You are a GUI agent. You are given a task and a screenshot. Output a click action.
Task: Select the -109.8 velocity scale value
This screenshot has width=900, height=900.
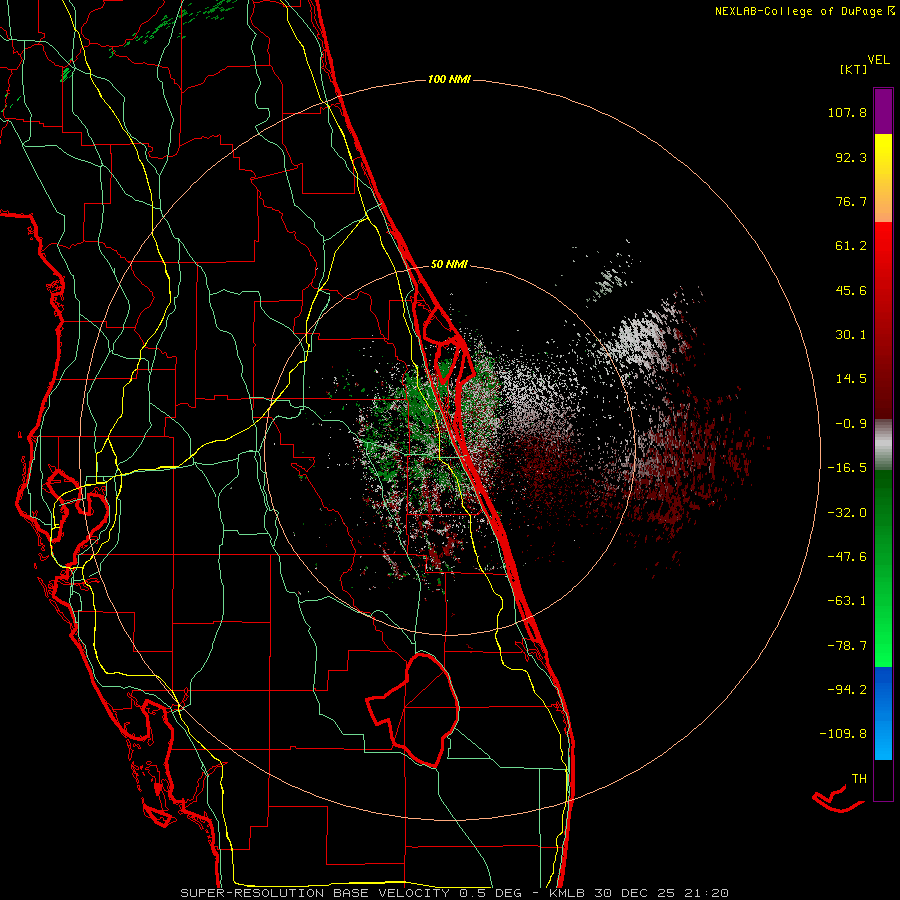tap(843, 734)
